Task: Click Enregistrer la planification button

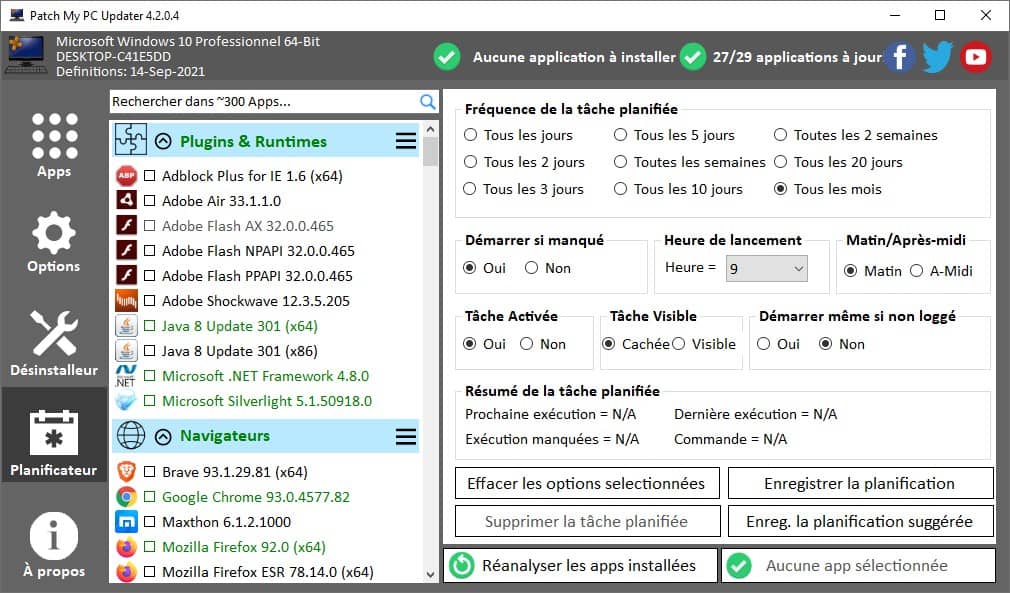Action: (861, 484)
